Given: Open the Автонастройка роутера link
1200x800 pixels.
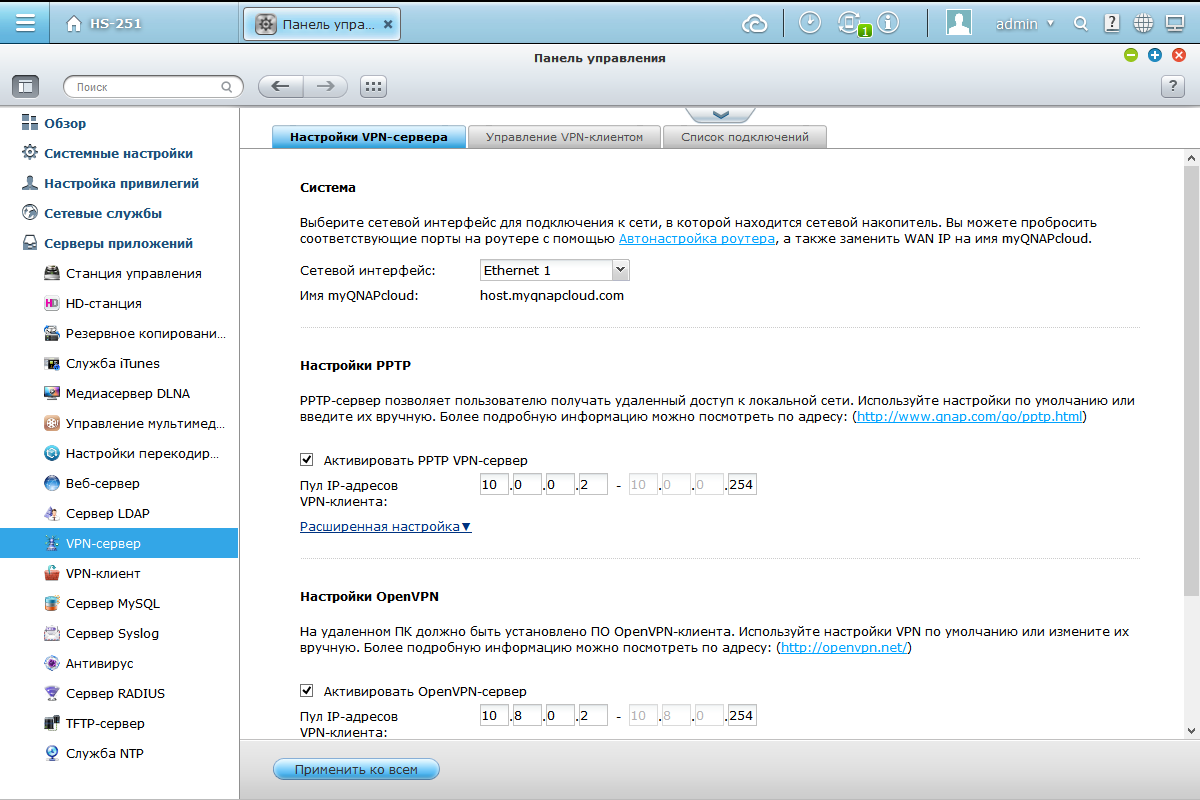Looking at the screenshot, I should [697, 239].
